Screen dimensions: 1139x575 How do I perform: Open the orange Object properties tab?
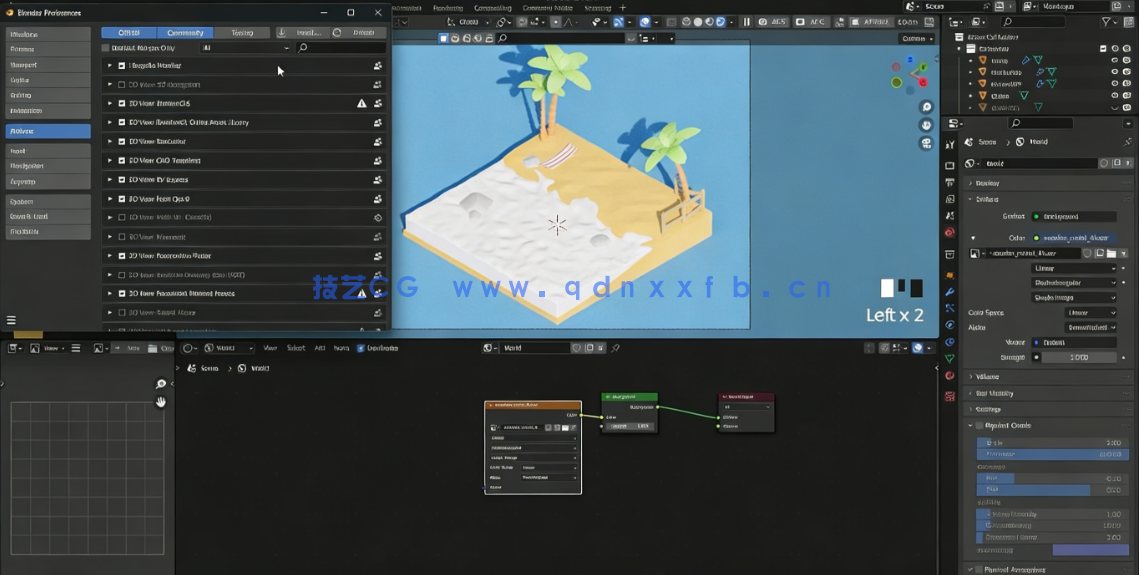click(949, 276)
